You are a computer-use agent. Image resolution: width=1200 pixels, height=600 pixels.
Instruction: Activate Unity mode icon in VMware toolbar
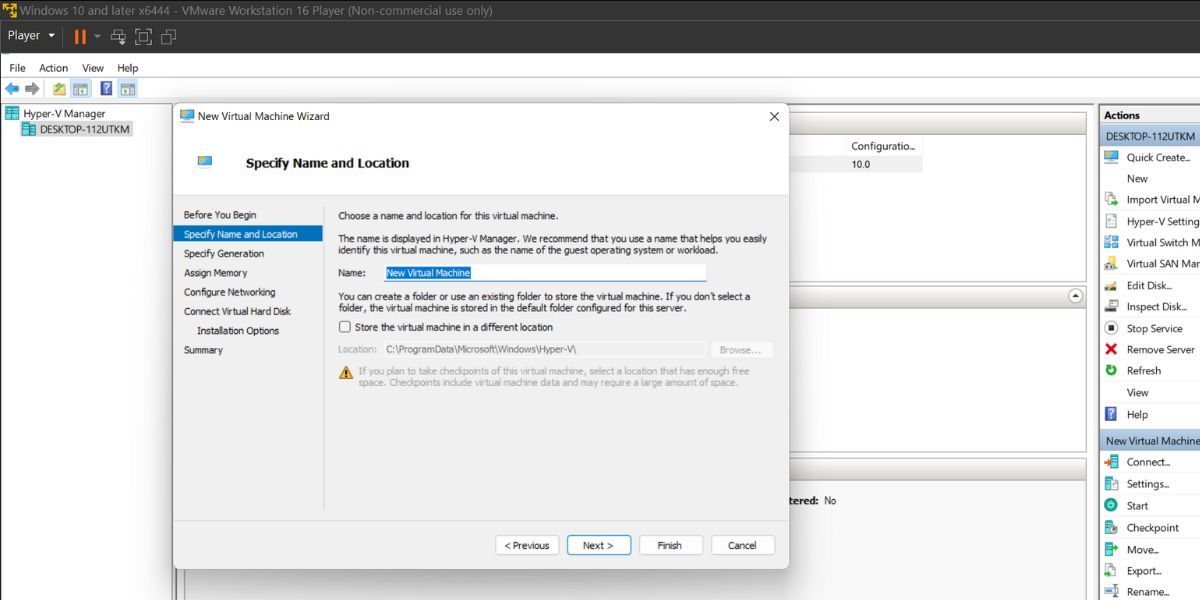click(x=168, y=37)
